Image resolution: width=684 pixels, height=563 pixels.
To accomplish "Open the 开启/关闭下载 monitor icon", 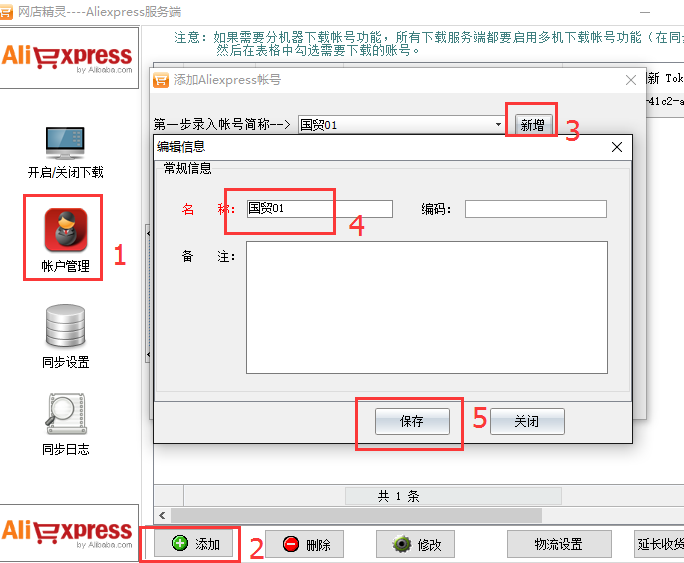I will pyautogui.click(x=65, y=143).
